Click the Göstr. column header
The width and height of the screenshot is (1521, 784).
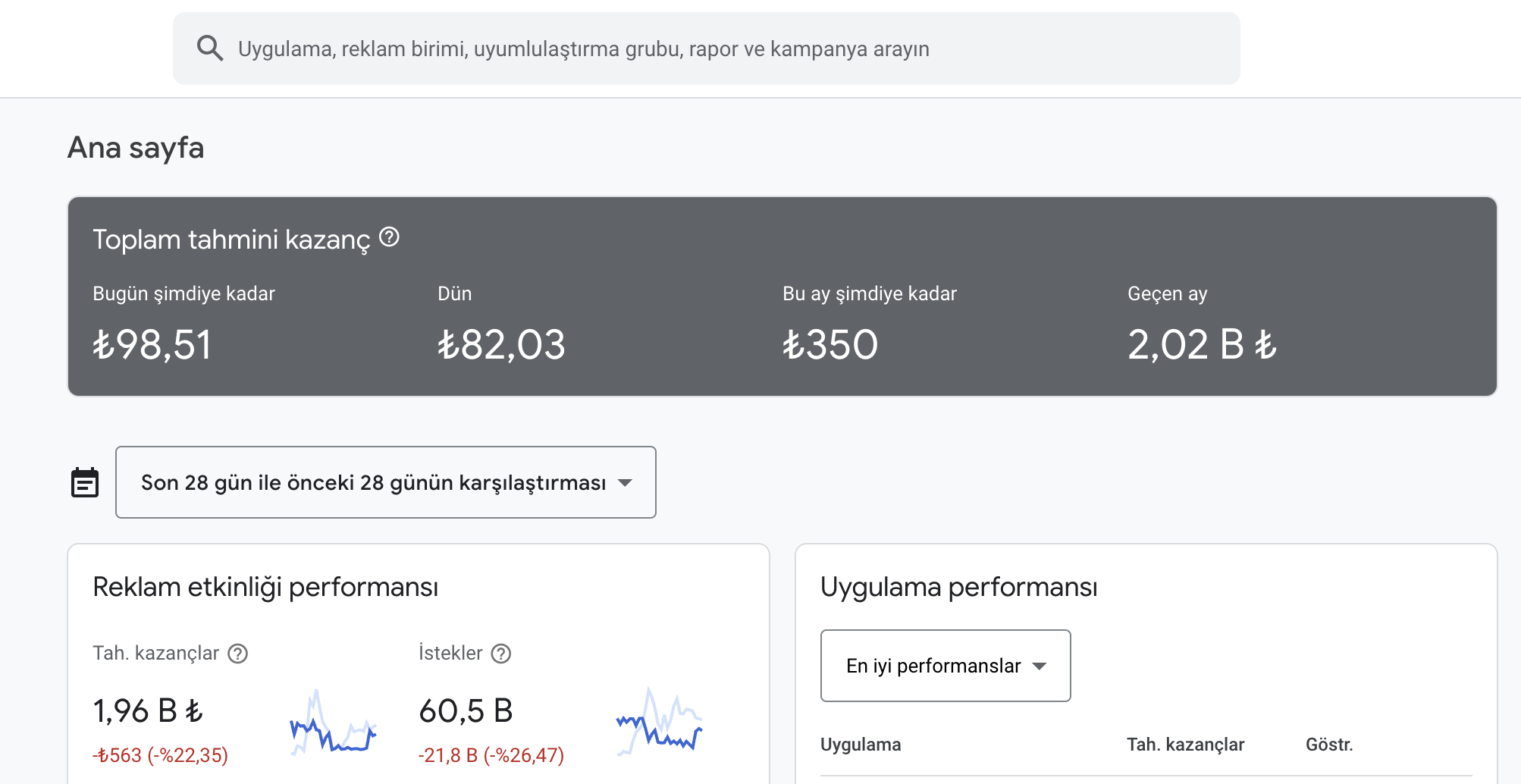(x=1329, y=745)
